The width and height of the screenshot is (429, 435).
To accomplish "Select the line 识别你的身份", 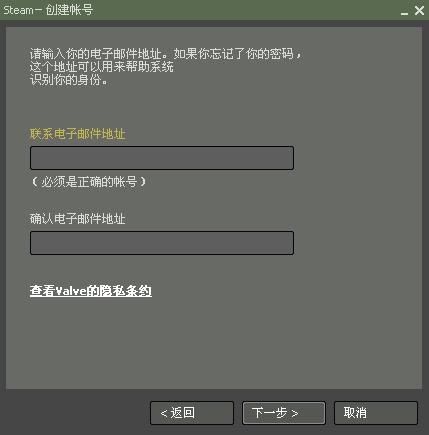I will 68,80.
